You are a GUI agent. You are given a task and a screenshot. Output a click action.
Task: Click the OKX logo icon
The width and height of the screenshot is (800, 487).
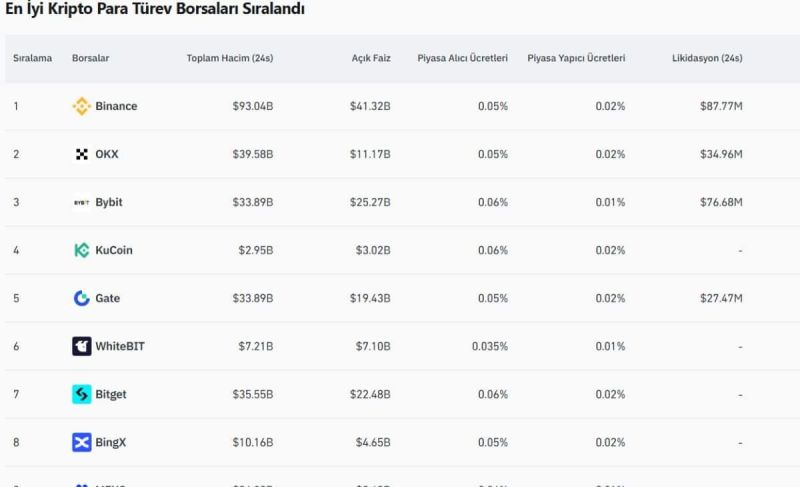(82, 154)
